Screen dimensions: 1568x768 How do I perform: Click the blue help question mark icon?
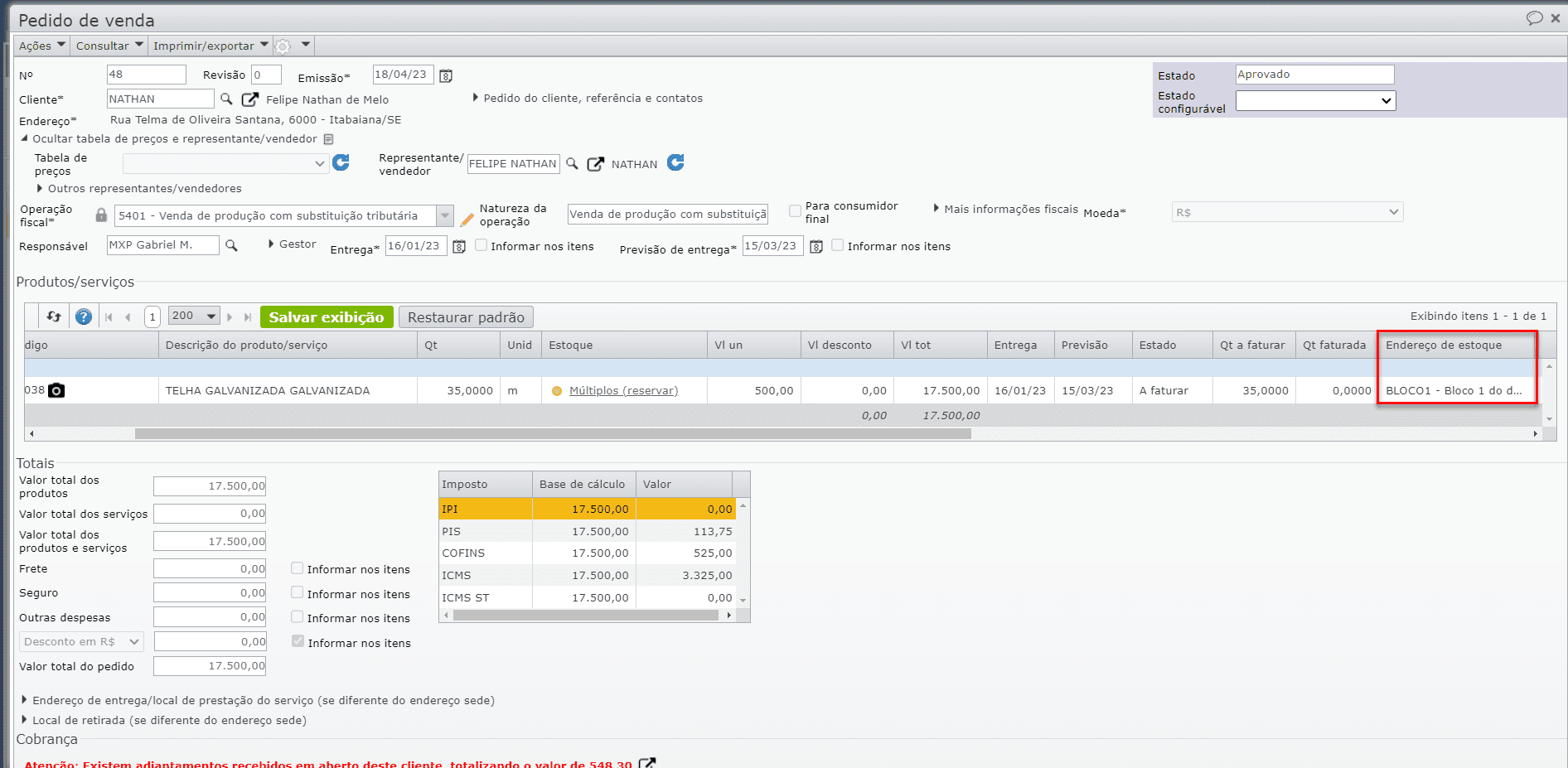click(84, 316)
